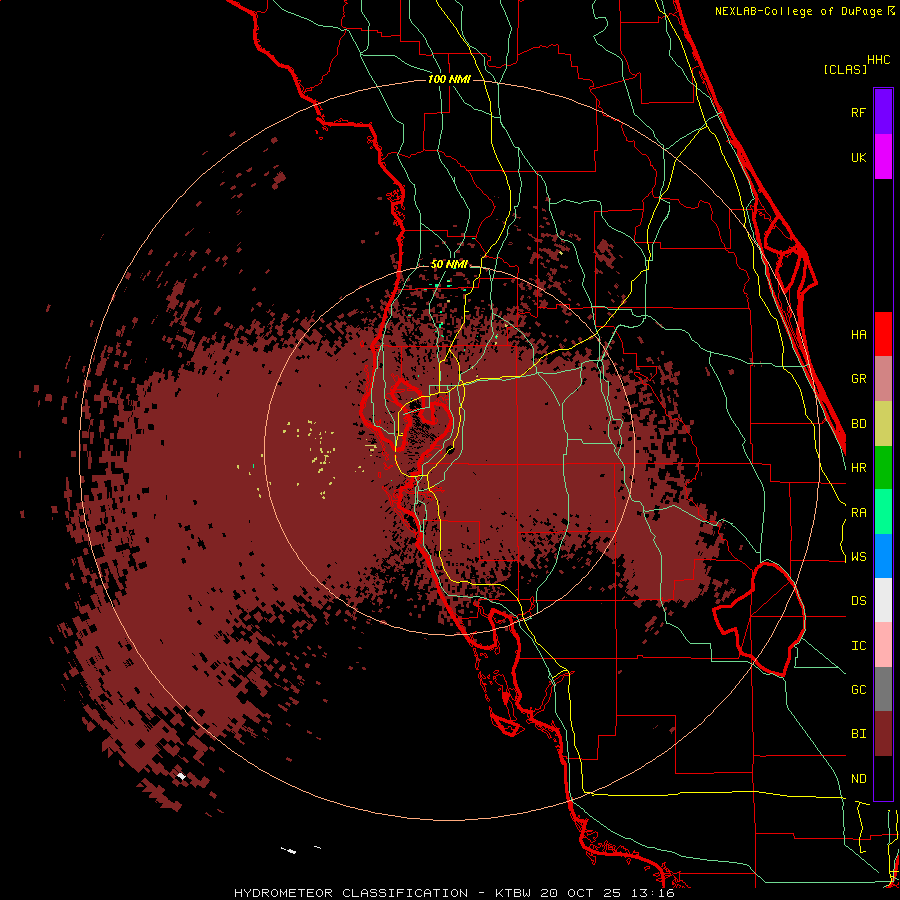Click the ND black legend swatch
900x900 pixels.
(883, 778)
